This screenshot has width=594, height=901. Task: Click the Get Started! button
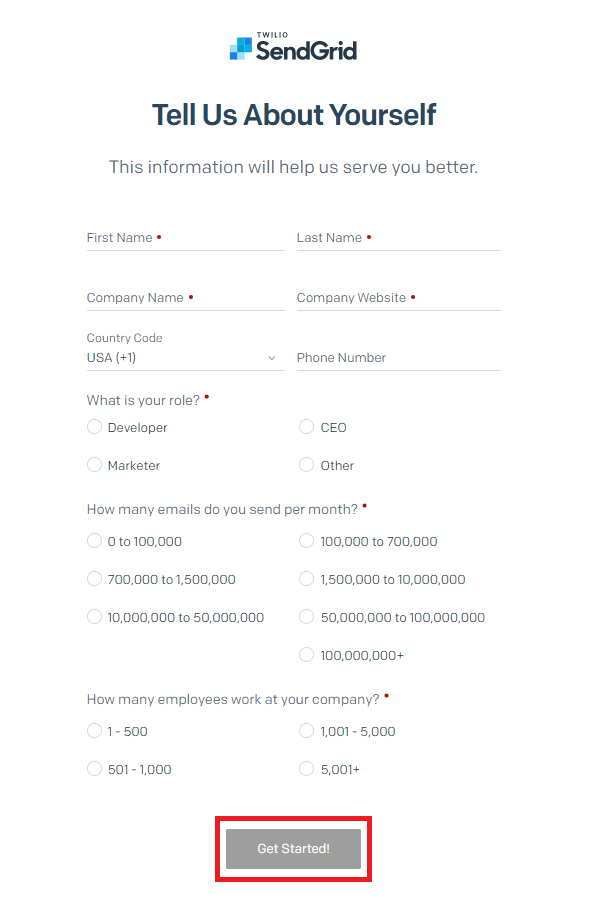(x=294, y=849)
